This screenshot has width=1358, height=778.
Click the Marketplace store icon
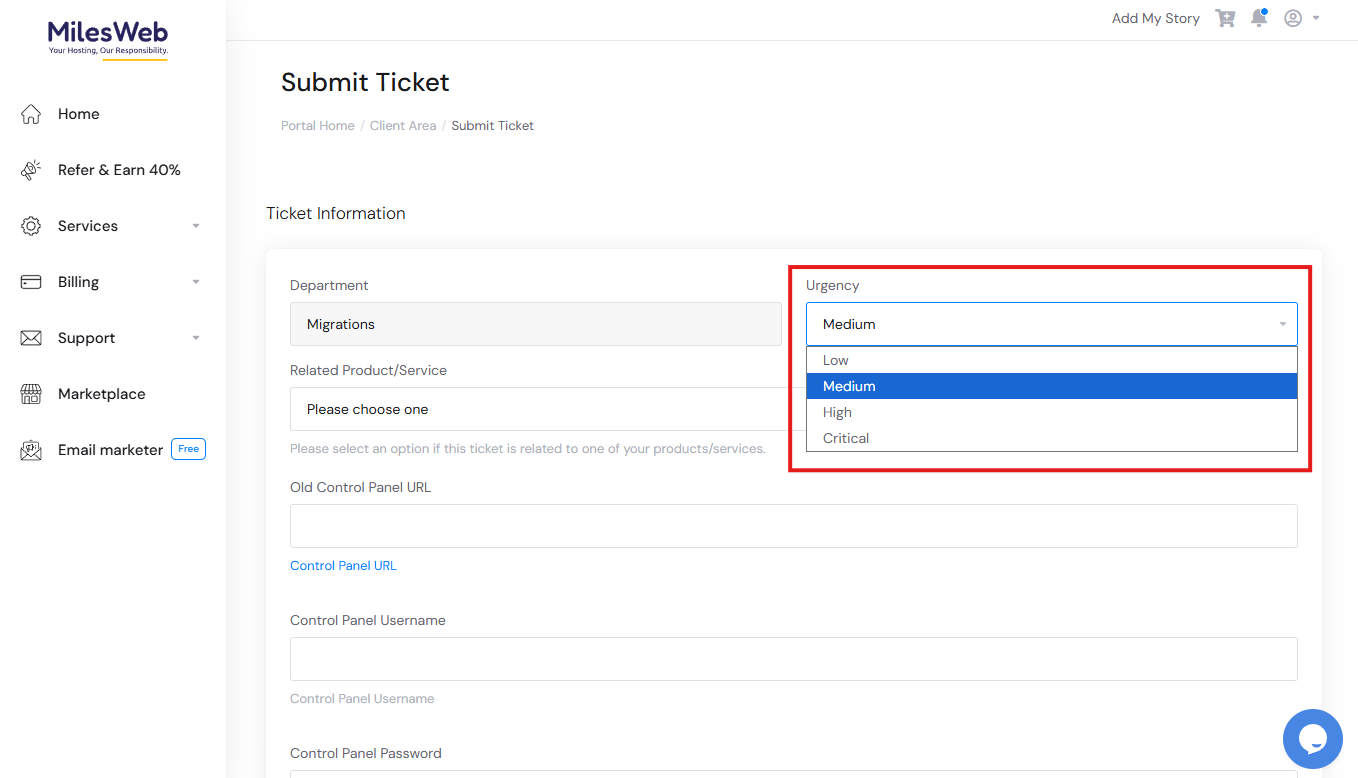click(x=31, y=394)
